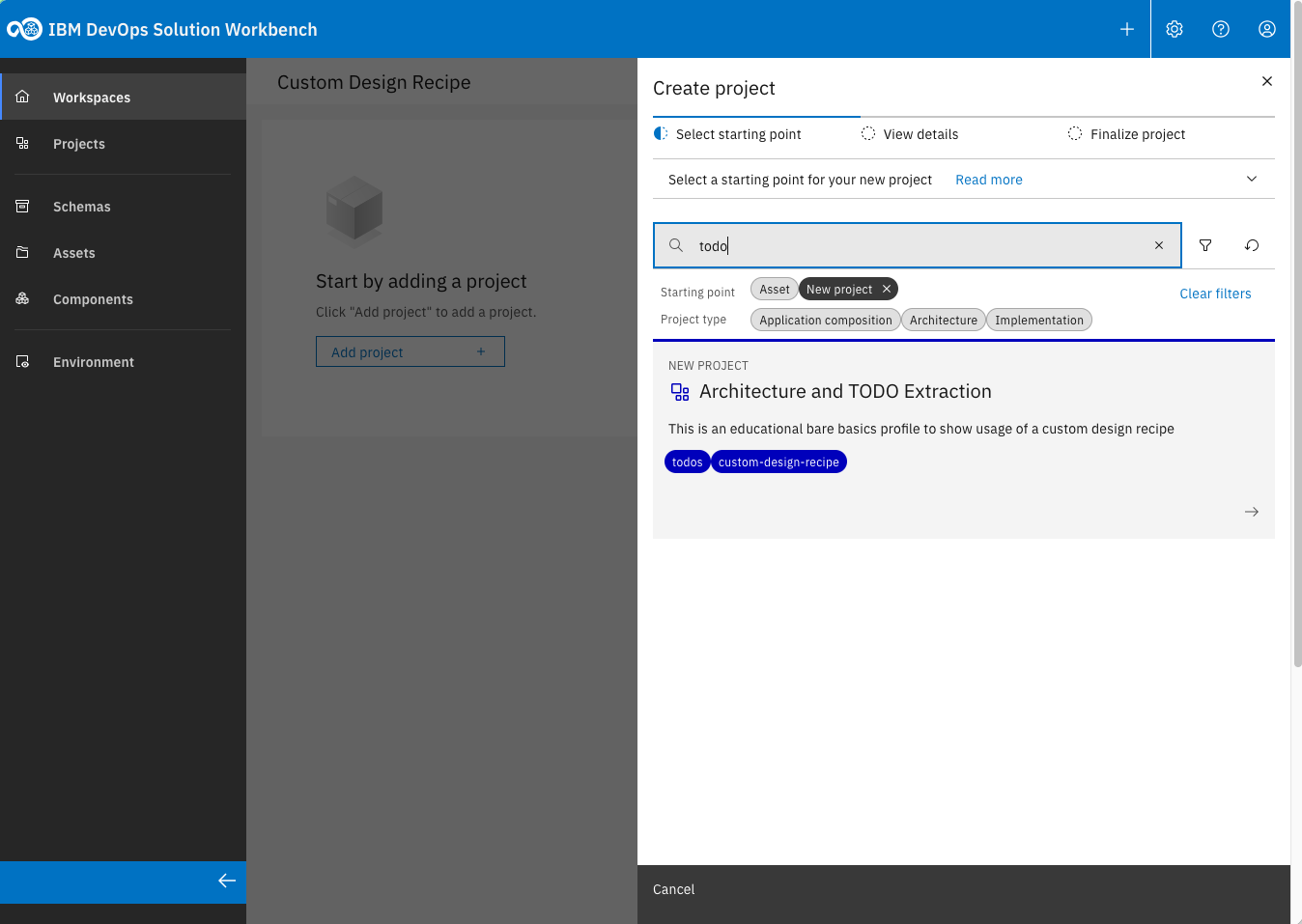Toggle the filter funnel icon
This screenshot has width=1302, height=924.
(x=1205, y=245)
